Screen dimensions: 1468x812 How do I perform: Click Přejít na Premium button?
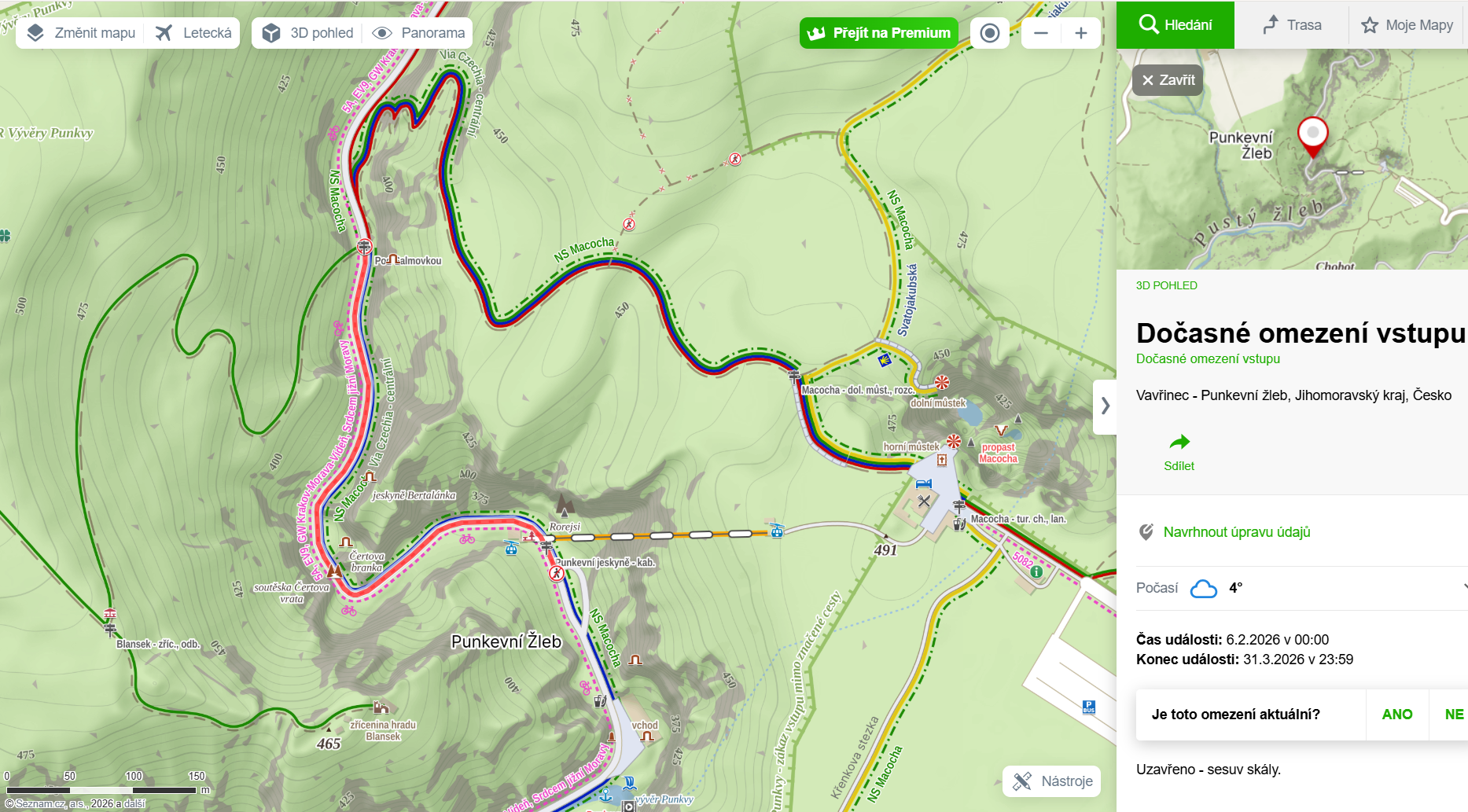pyautogui.click(x=879, y=33)
